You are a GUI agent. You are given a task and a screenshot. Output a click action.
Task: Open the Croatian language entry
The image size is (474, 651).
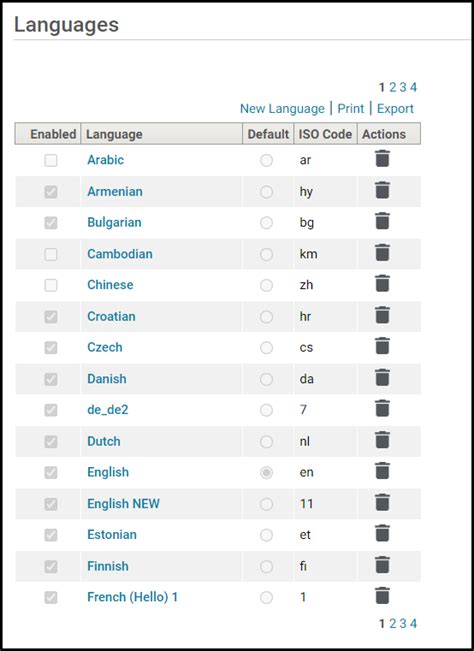pyautogui.click(x=111, y=316)
